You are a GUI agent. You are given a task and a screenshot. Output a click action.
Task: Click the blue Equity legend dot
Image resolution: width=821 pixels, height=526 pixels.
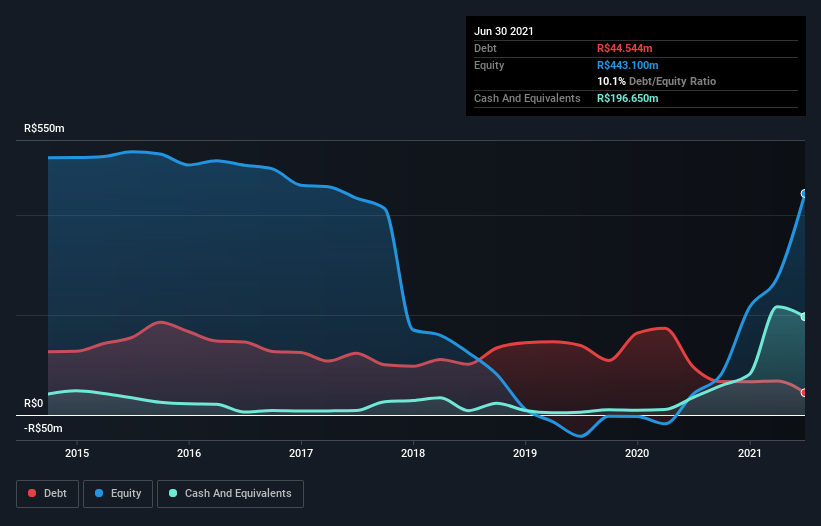click(99, 493)
